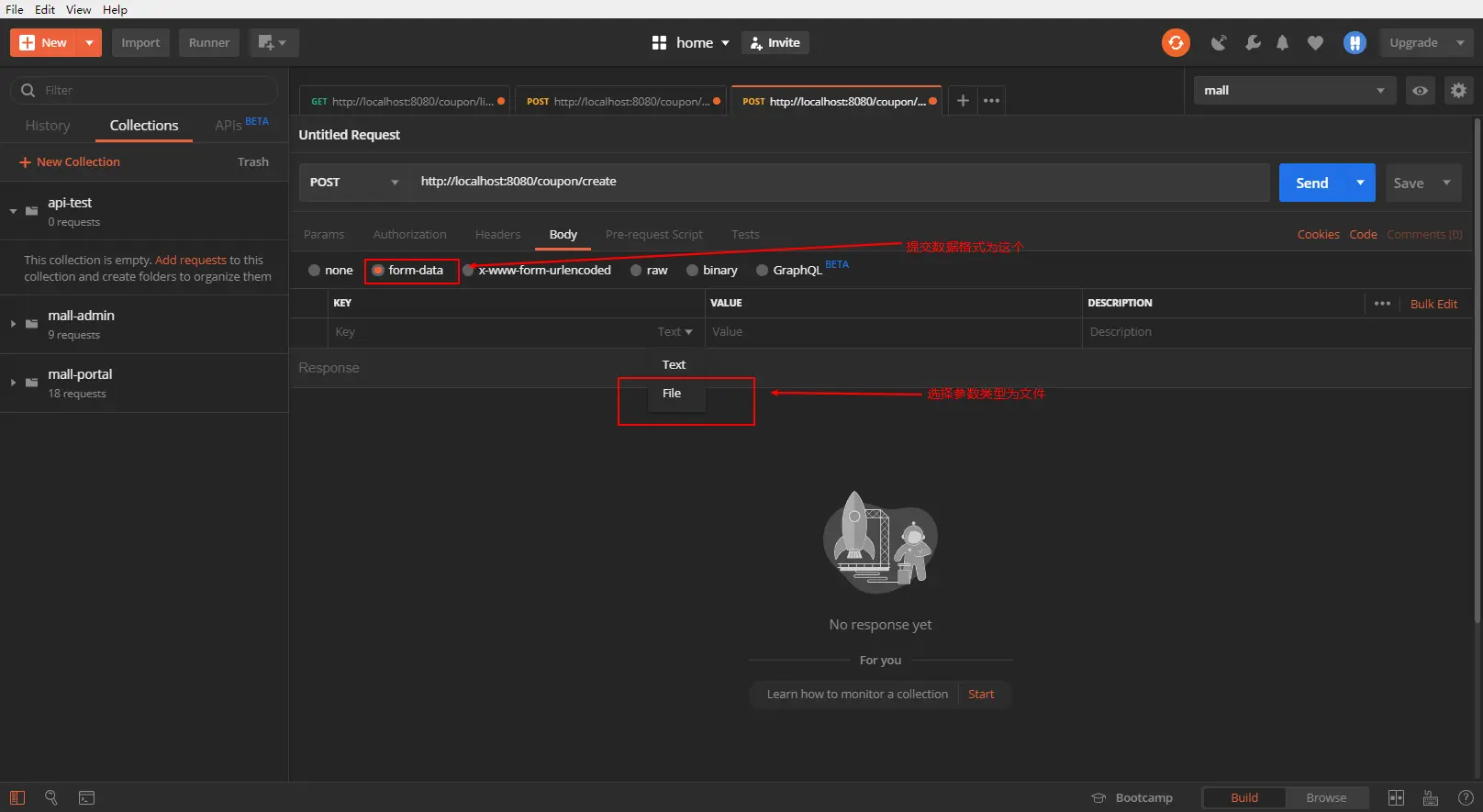This screenshot has height=812, width=1483.
Task: Open column options ellipsis in table header
Action: [x=1382, y=304]
